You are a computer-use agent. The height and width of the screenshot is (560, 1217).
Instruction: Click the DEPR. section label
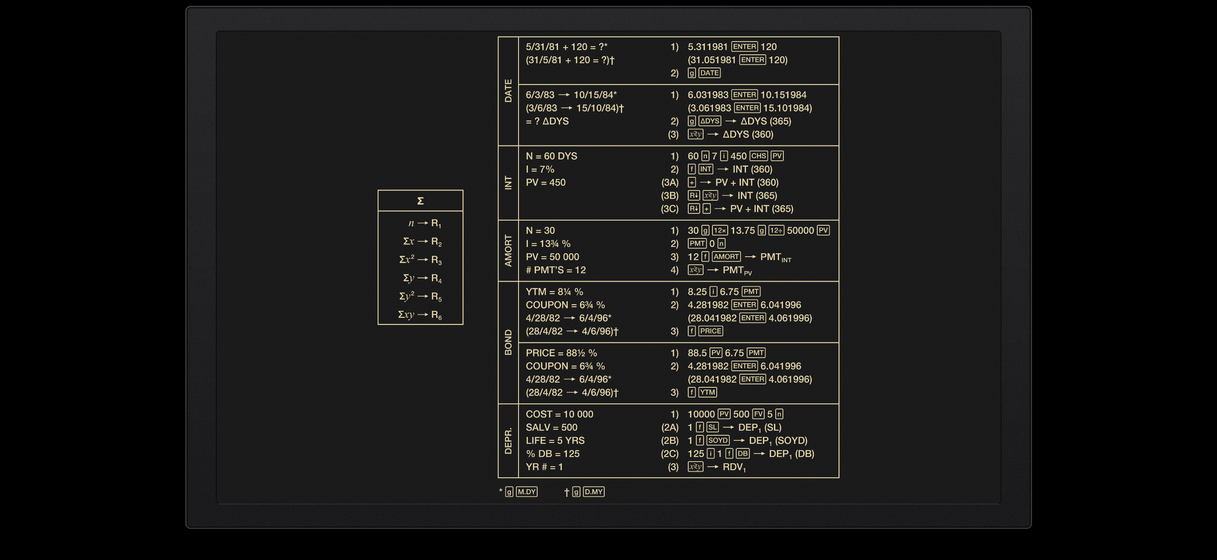point(508,441)
